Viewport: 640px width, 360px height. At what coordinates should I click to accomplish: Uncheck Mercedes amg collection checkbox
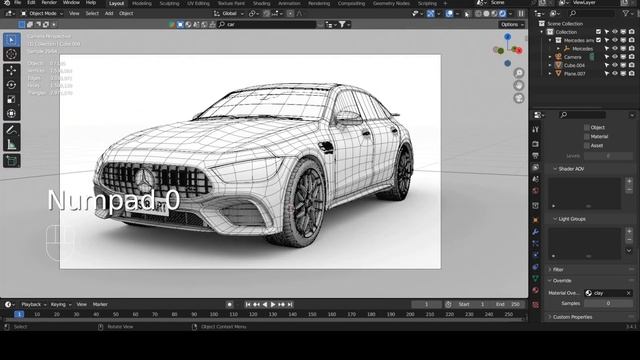[x=598, y=40]
